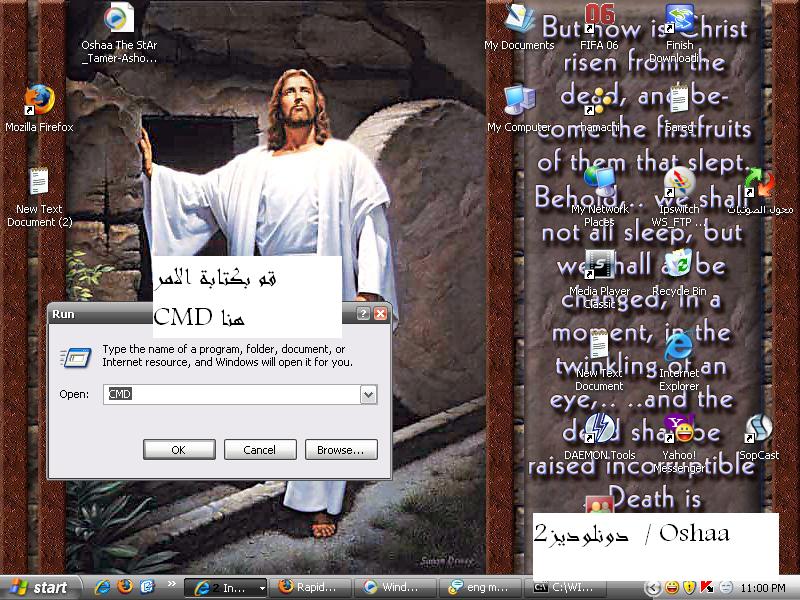Image resolution: width=800 pixels, height=600 pixels.
Task: Open the Internet Explorer desktop icon
Action: (x=680, y=346)
